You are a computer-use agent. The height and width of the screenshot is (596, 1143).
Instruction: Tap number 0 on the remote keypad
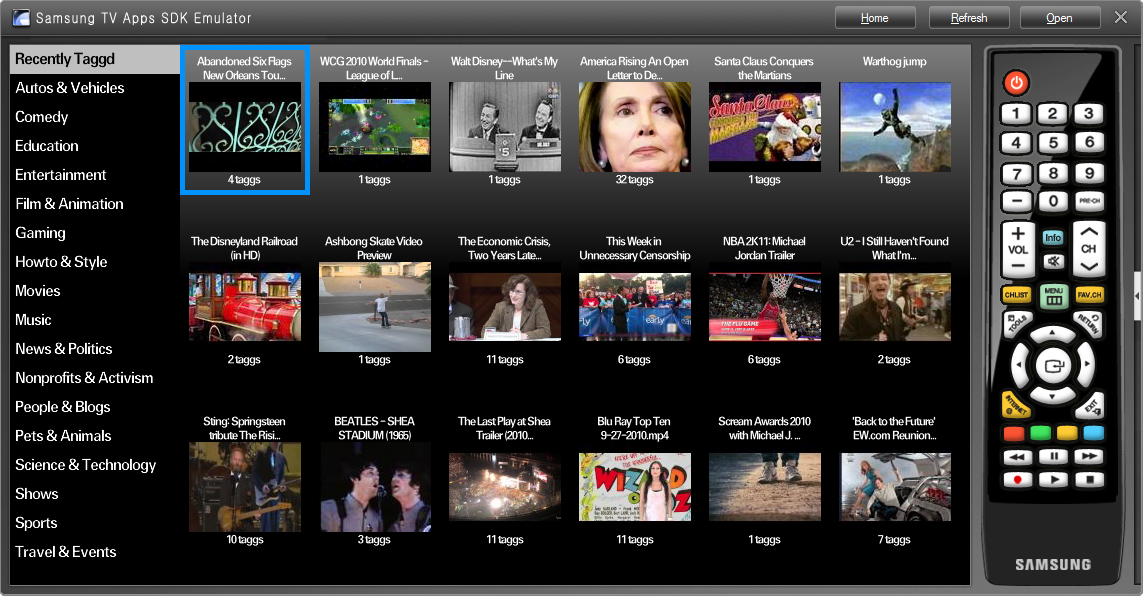click(x=1053, y=201)
